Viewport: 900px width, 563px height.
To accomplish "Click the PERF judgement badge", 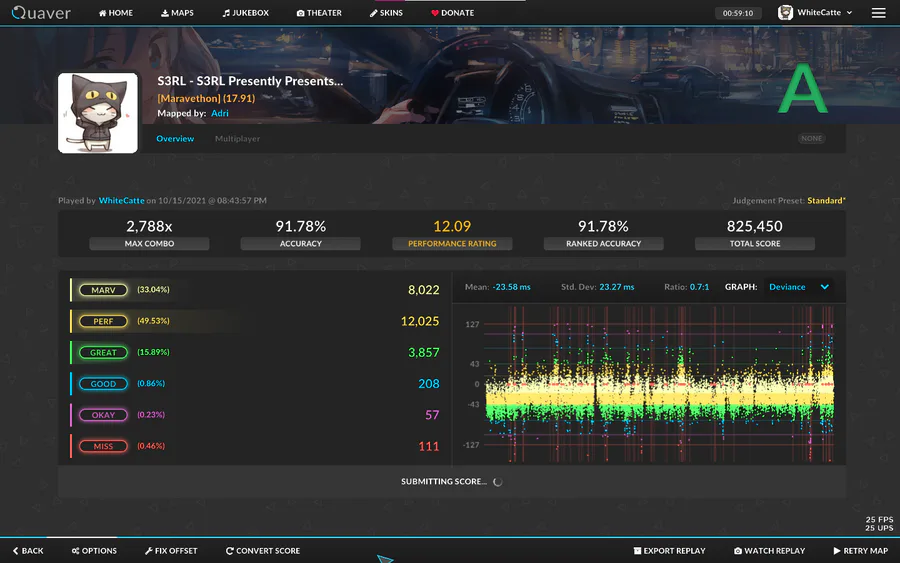I will pyautogui.click(x=103, y=321).
